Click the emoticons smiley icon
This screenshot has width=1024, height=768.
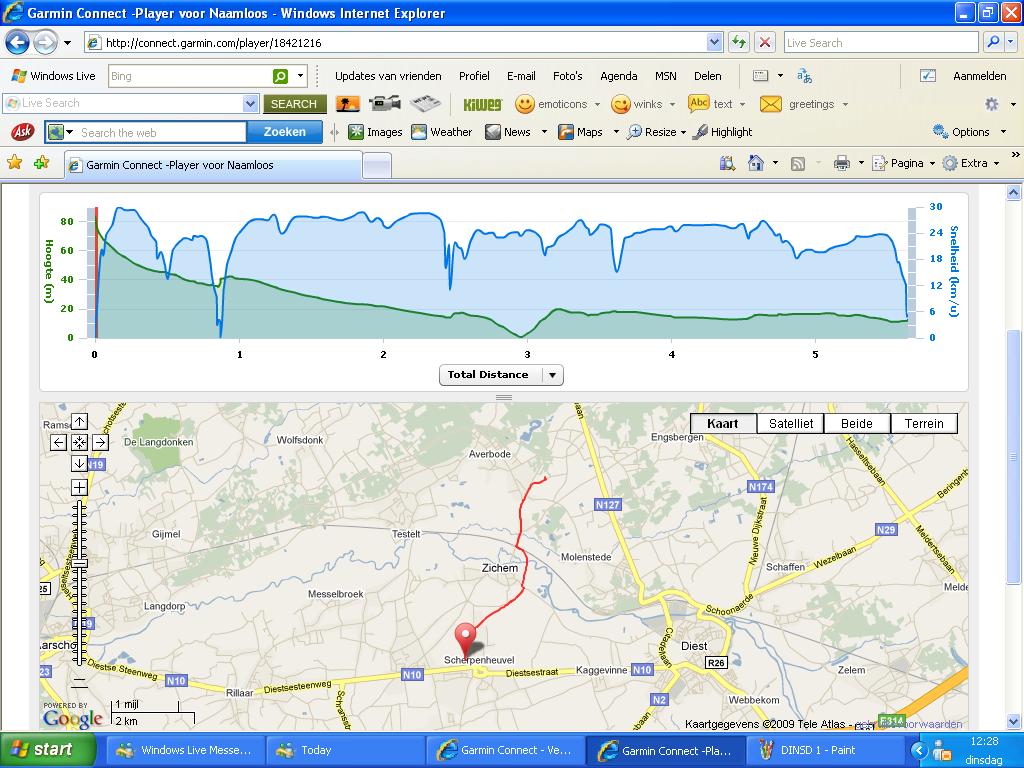[x=524, y=104]
